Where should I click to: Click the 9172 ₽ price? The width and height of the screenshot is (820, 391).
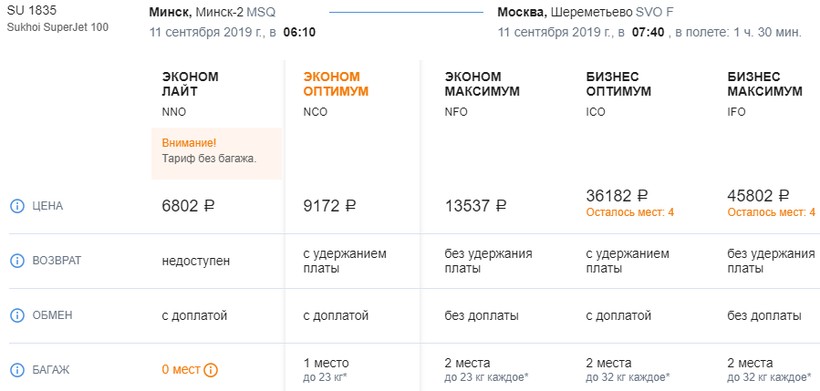[x=329, y=206]
